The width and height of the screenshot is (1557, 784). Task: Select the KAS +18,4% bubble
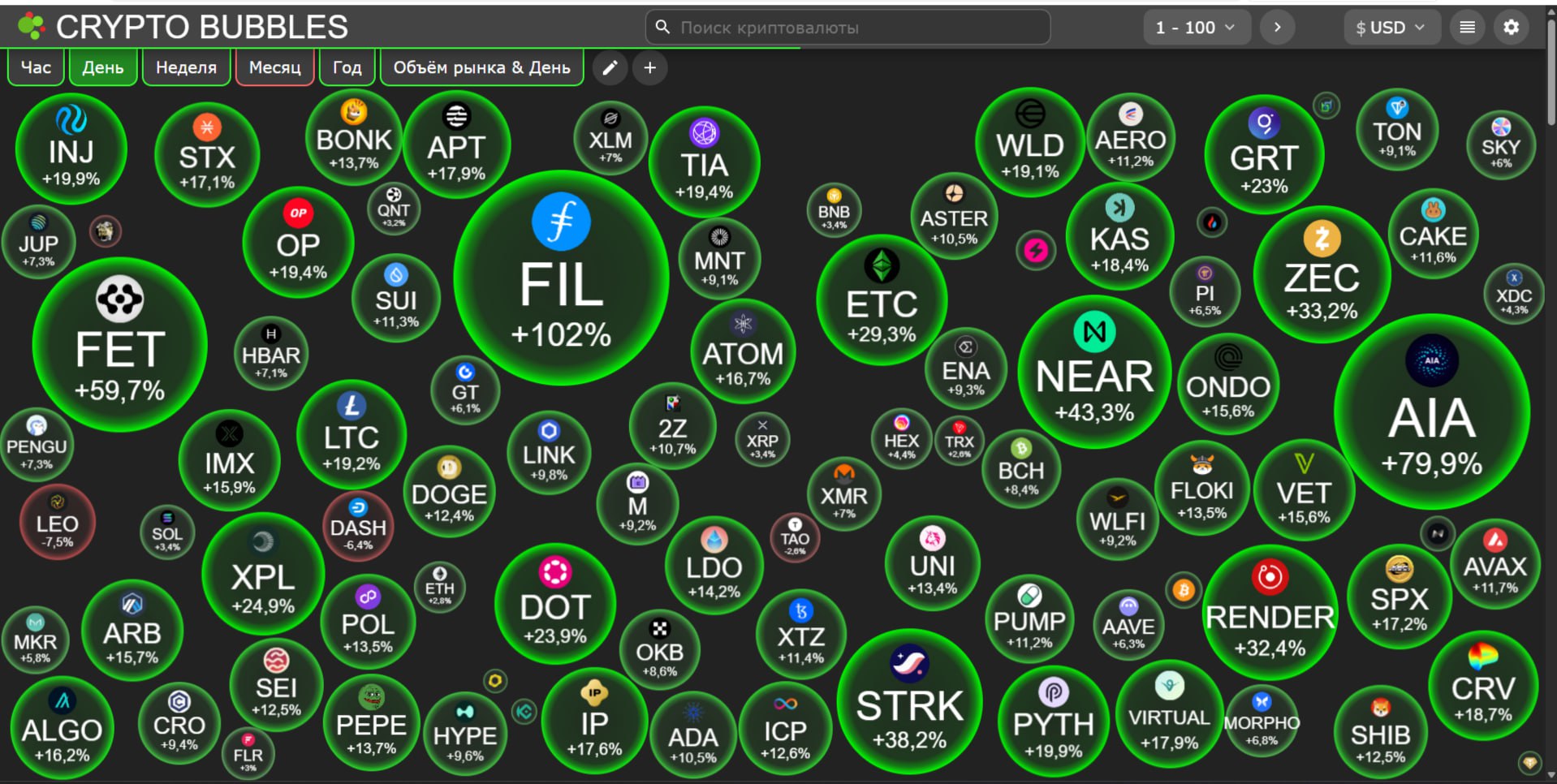1119,236
